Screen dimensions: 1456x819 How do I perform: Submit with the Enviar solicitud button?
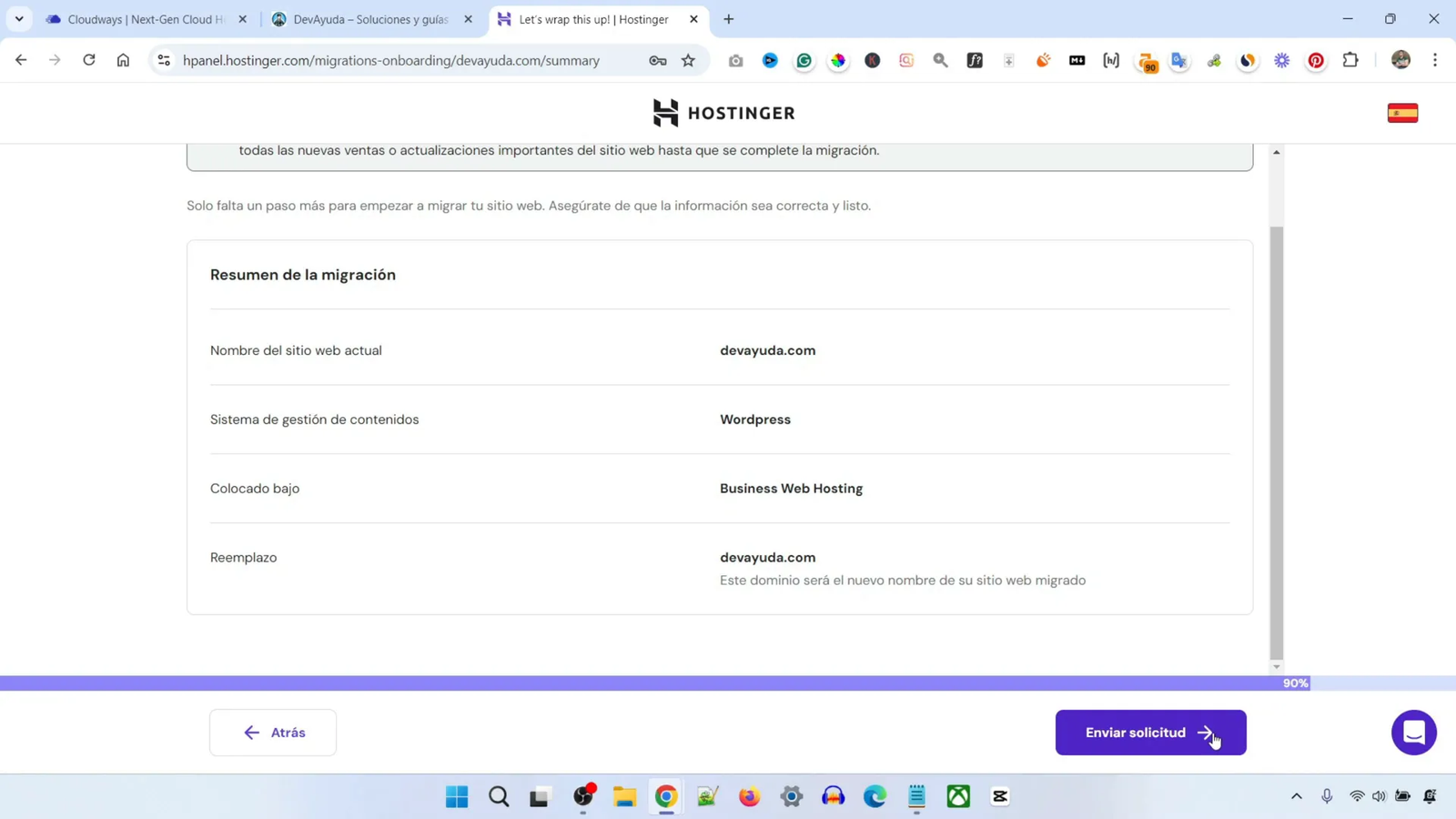pos(1150,732)
